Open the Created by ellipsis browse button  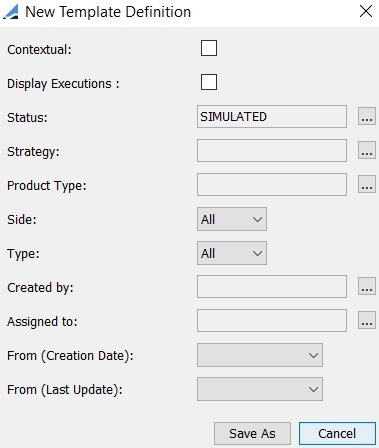[367, 286]
